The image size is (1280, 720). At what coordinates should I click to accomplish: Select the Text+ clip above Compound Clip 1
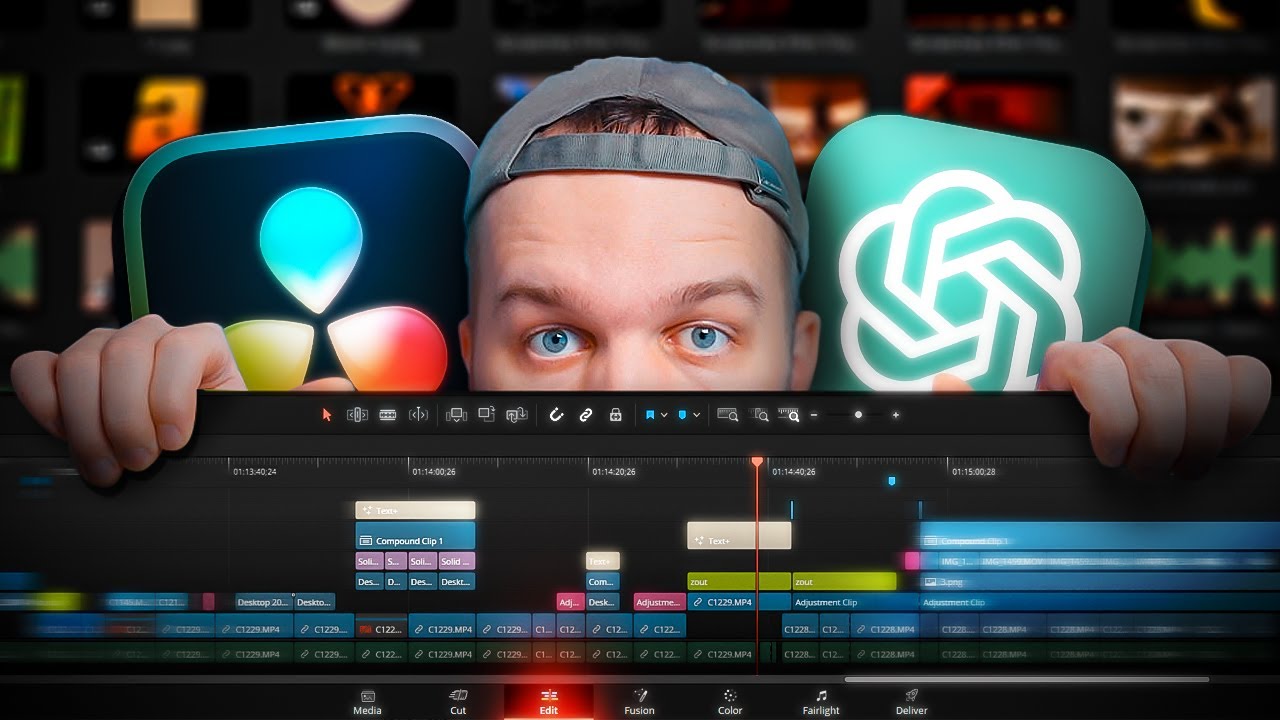[x=415, y=510]
